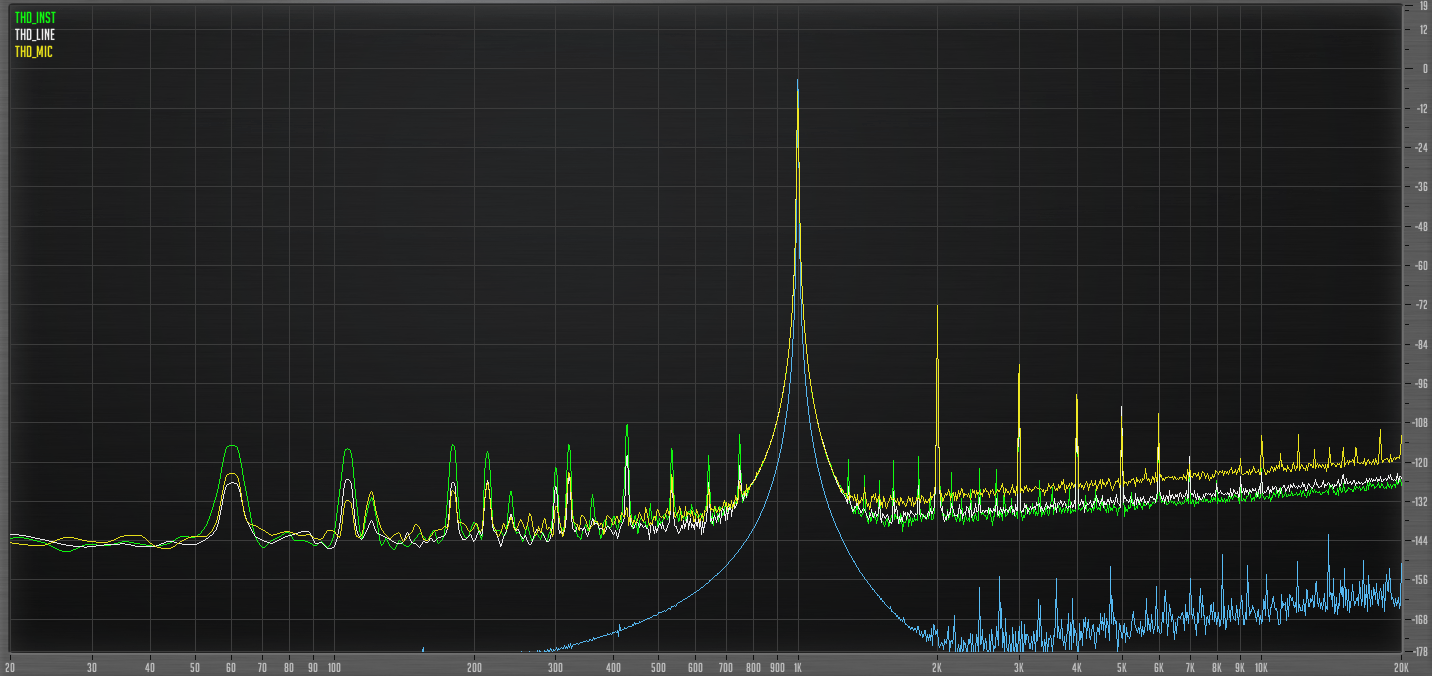Click the green THD_INST legend label
This screenshot has width=1432, height=676.
click(35, 18)
